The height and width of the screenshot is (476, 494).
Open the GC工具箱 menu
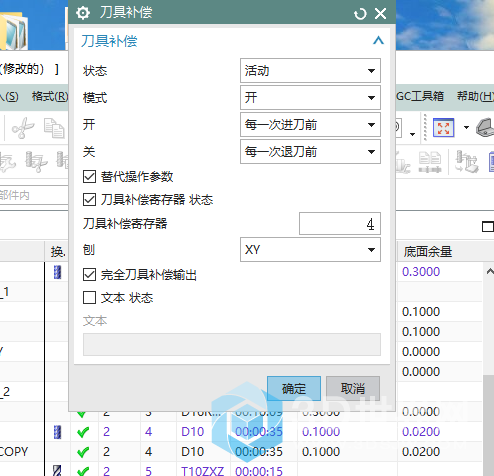[x=420, y=96]
